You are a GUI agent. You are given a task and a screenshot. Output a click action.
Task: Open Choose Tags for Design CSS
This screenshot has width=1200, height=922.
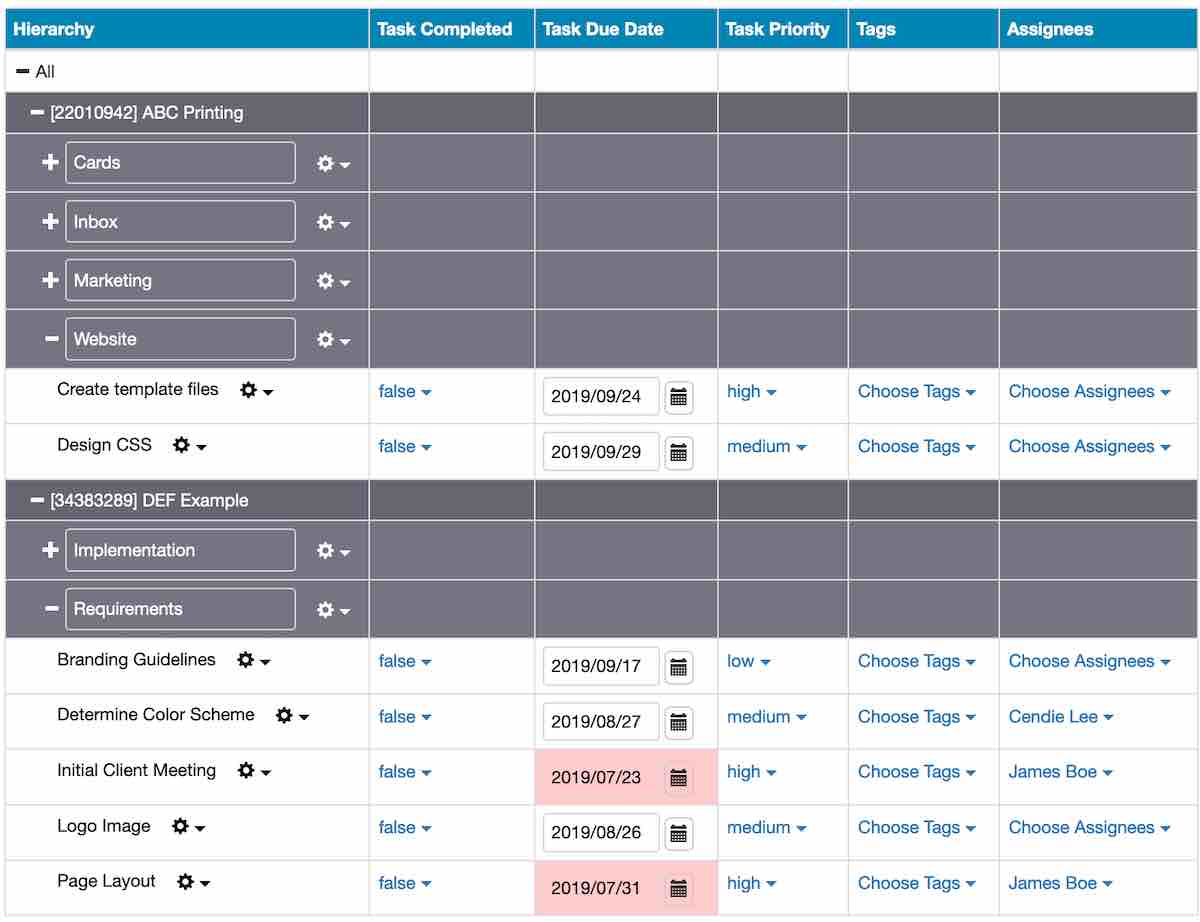[x=916, y=447]
